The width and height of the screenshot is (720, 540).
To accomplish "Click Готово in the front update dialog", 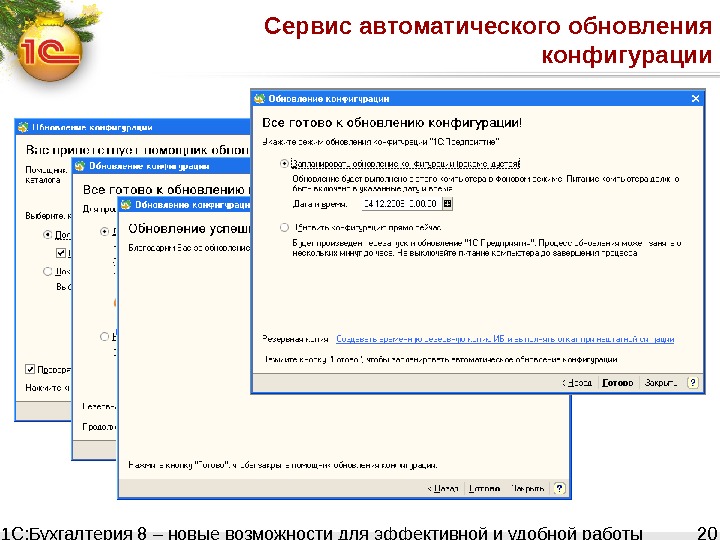I will [618, 382].
